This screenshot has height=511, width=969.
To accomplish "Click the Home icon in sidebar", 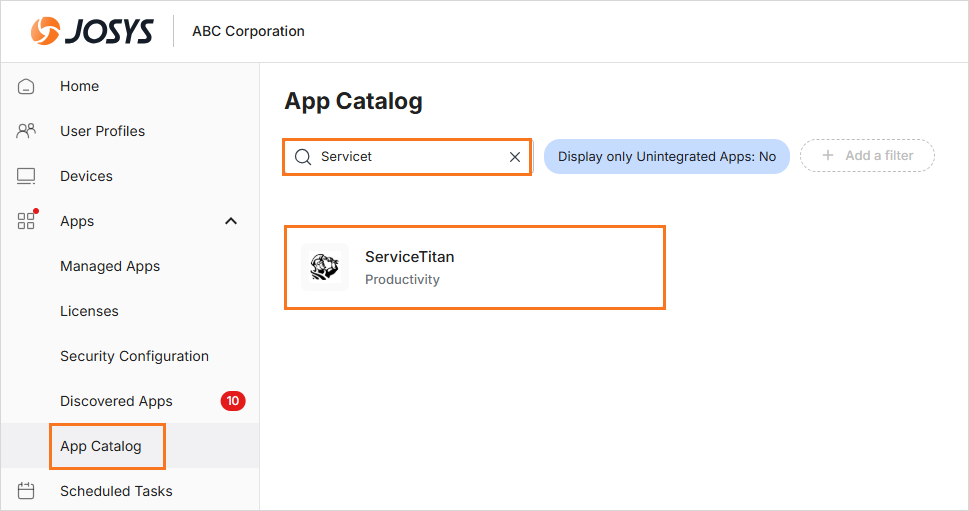I will 26,86.
